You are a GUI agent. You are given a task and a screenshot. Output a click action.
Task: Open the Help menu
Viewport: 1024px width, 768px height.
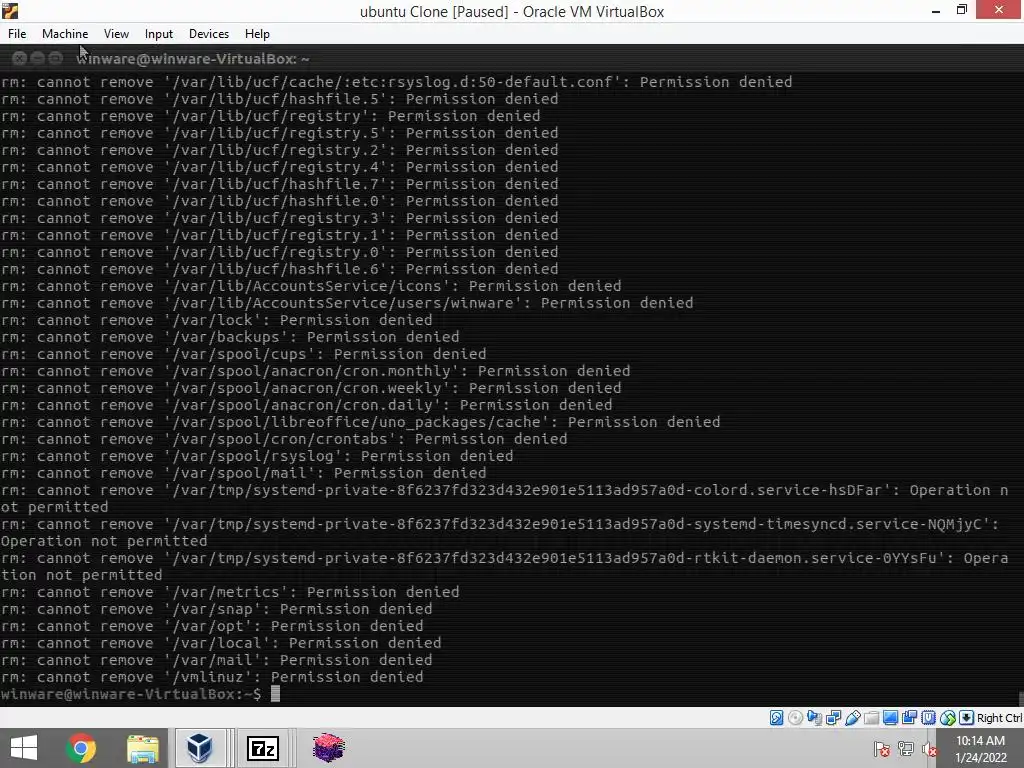257,34
